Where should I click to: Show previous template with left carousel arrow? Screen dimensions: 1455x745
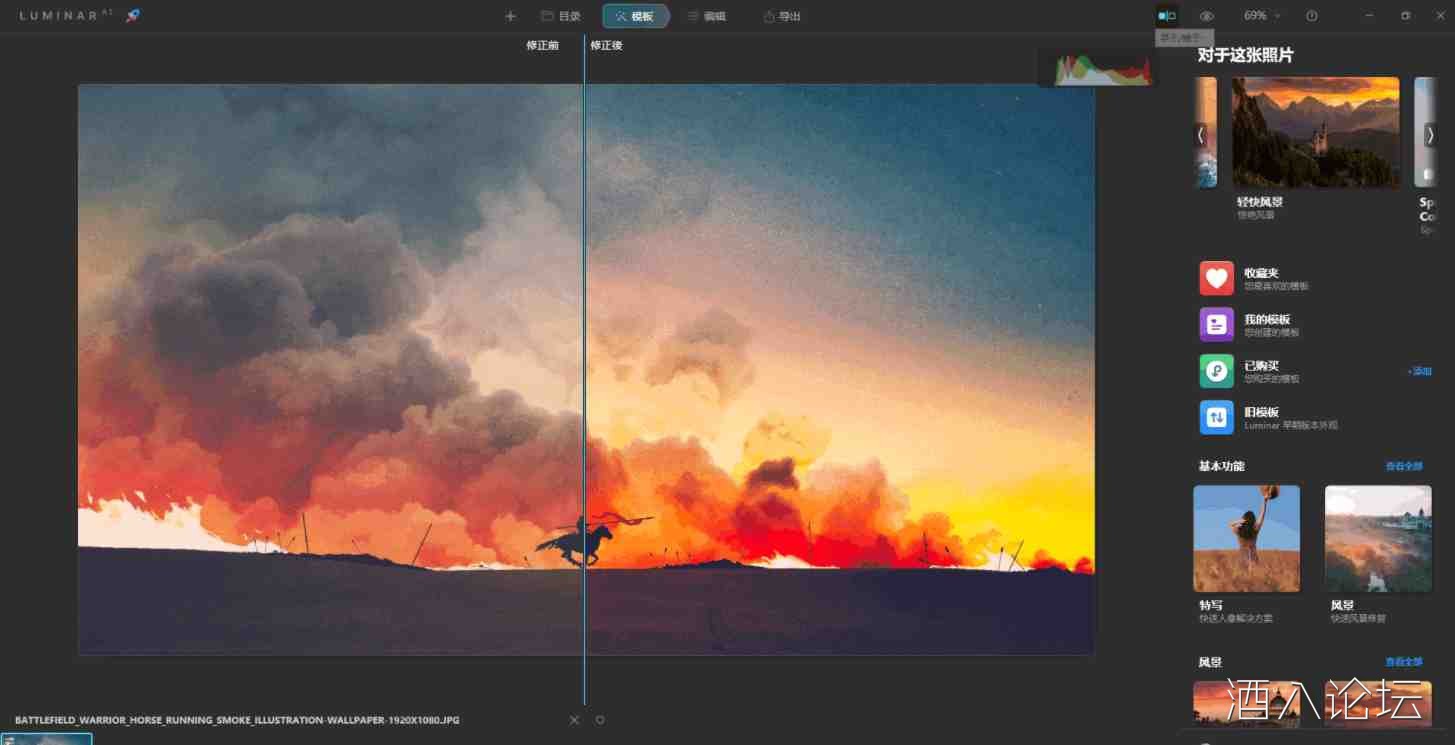tap(1201, 134)
